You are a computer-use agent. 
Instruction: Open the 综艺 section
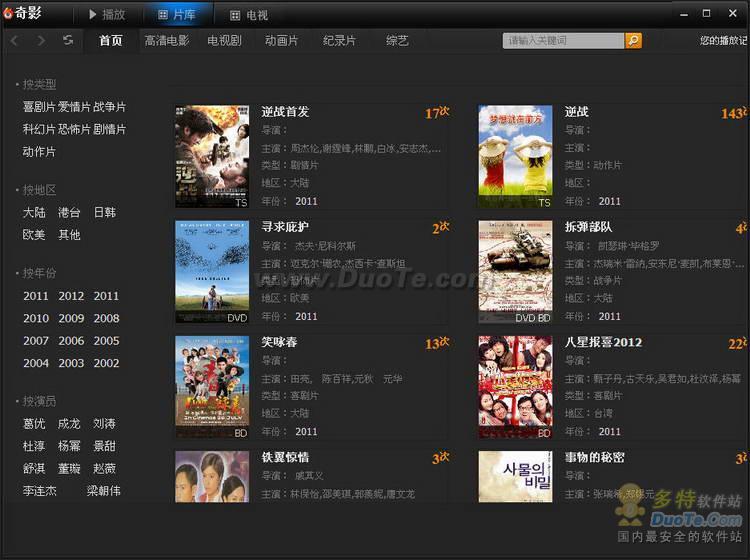397,41
